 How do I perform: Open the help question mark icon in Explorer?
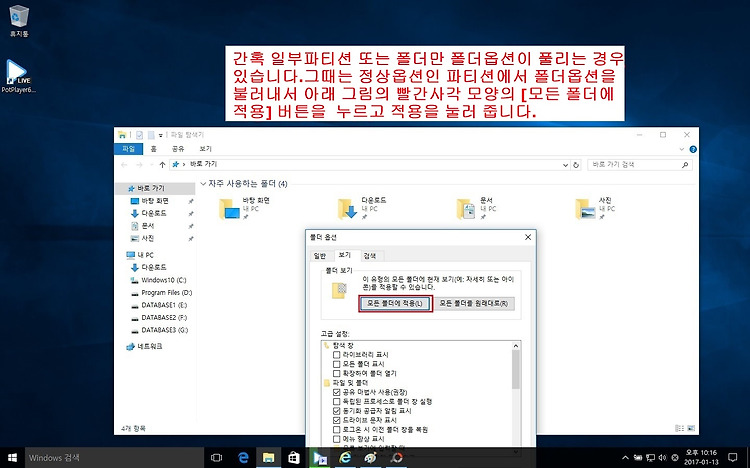click(x=693, y=149)
